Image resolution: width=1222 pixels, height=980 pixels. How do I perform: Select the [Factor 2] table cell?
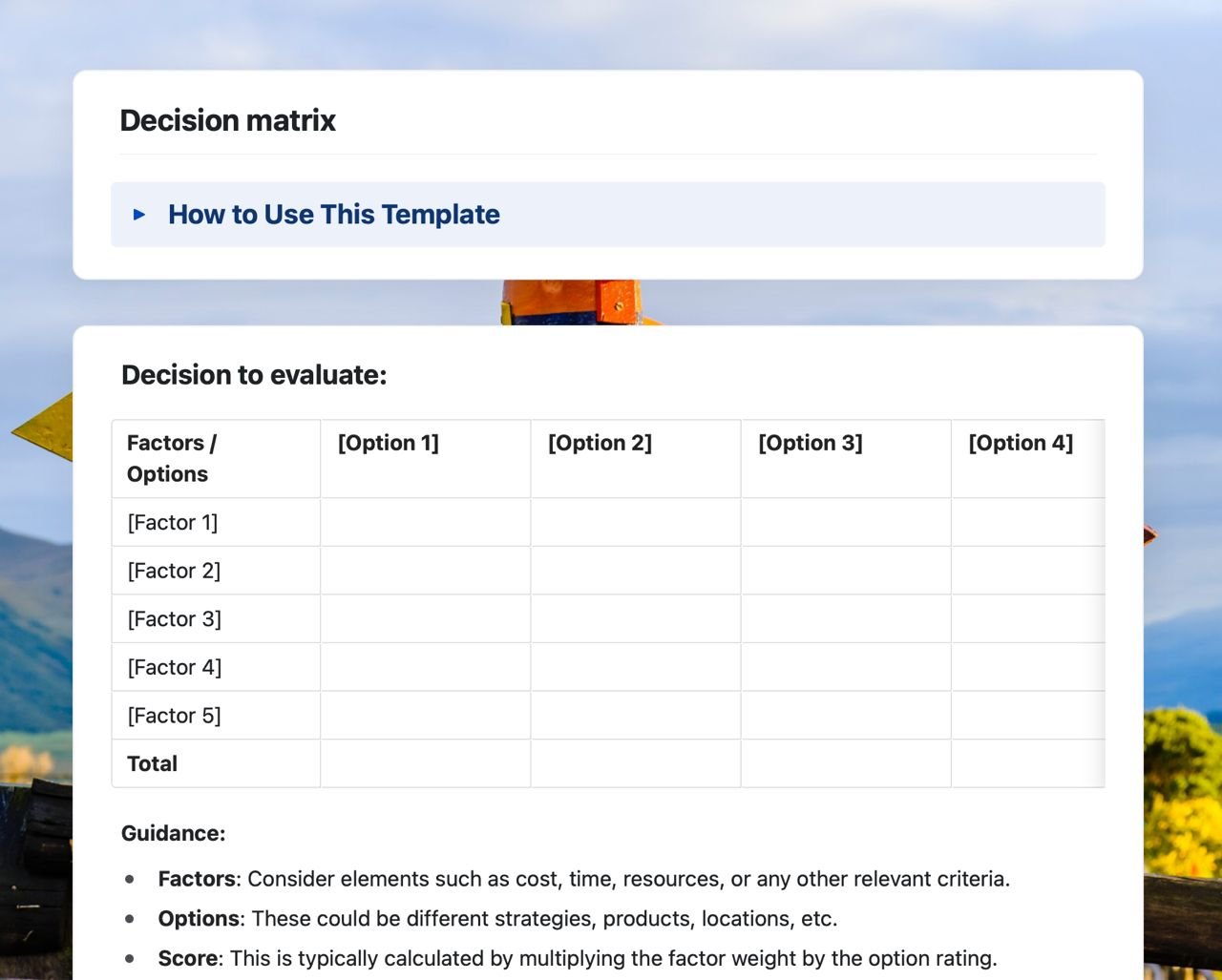(x=173, y=570)
